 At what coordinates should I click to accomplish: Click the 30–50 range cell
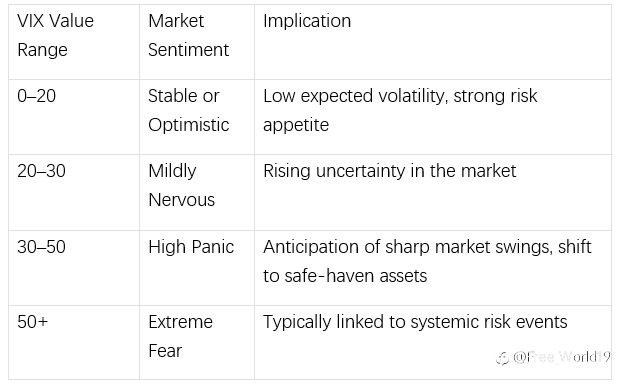74,268
